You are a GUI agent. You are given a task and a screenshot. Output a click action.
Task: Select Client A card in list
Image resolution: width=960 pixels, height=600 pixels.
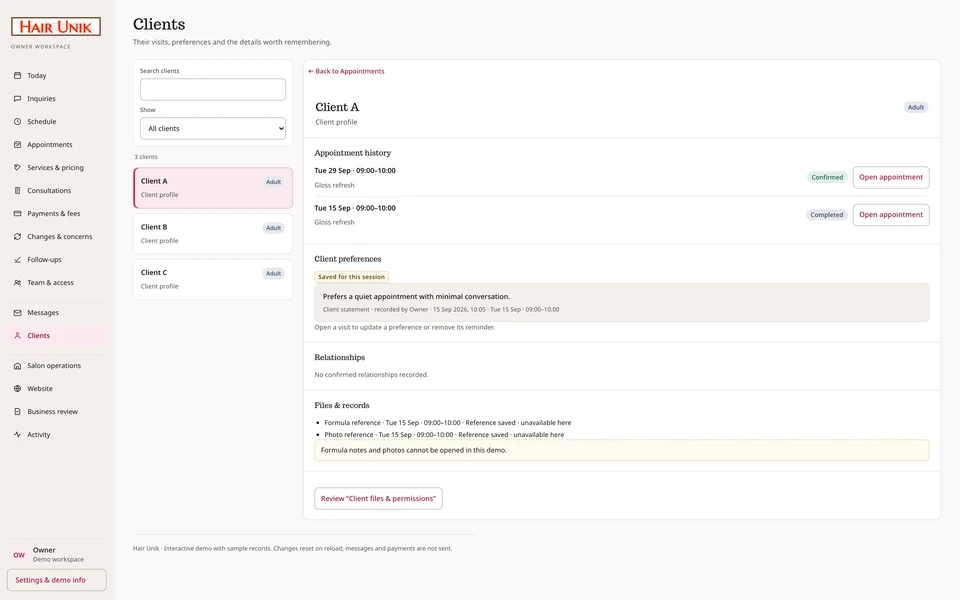[x=212, y=188]
